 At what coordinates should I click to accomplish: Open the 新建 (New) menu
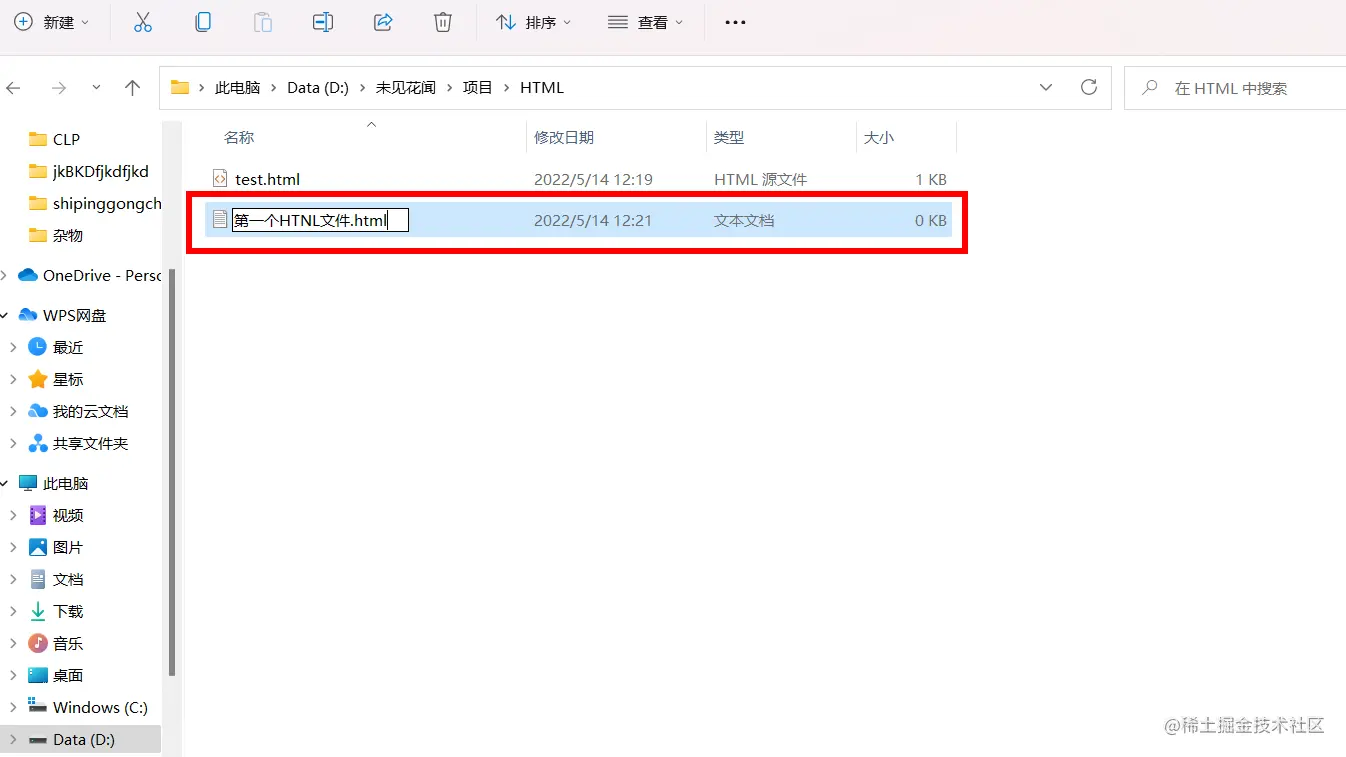(51, 22)
